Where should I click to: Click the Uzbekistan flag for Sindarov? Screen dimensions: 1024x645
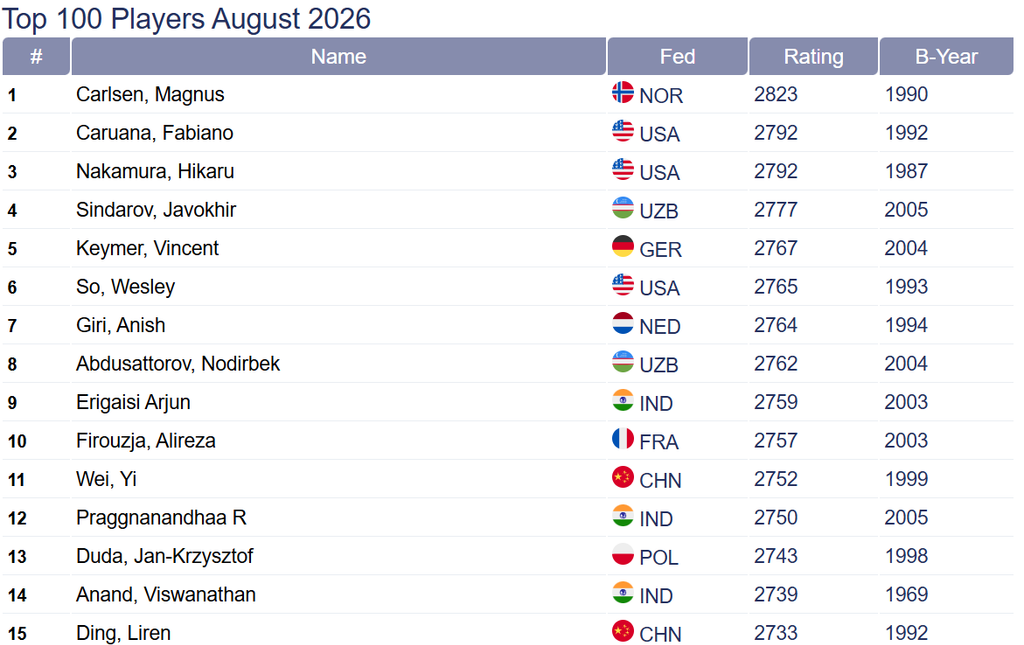(x=622, y=208)
